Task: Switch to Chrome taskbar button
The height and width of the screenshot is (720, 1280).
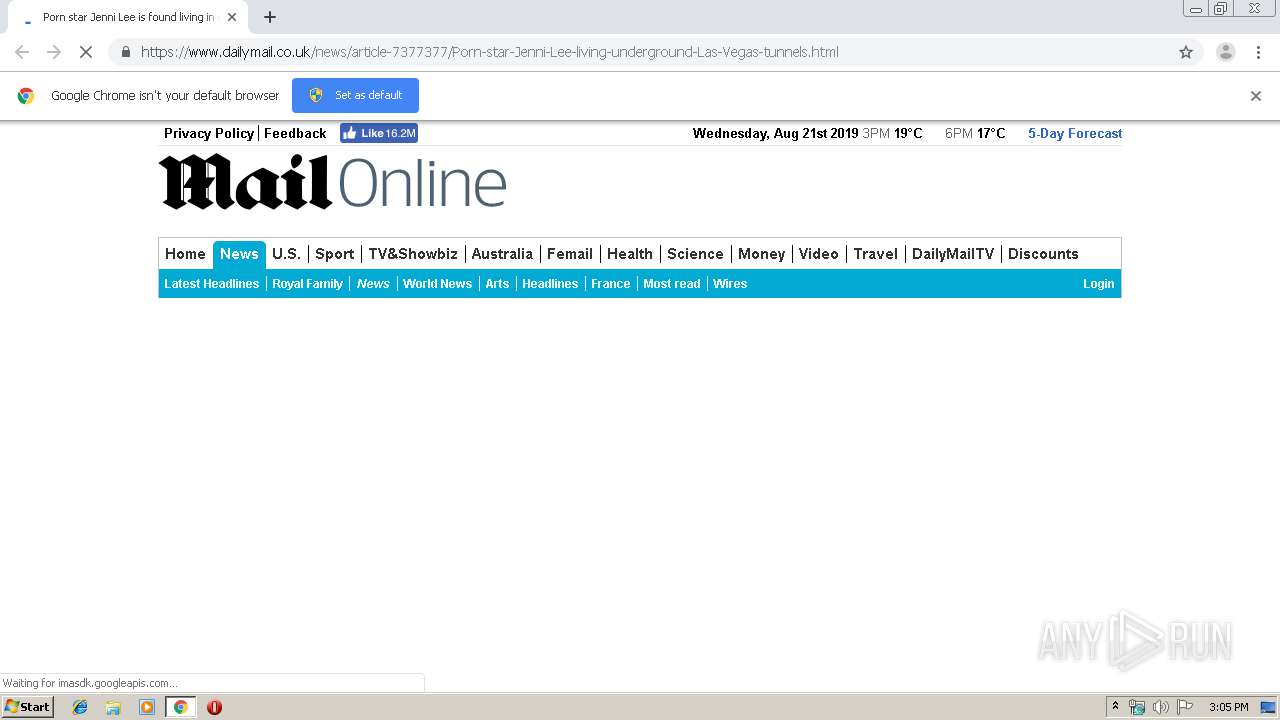Action: 180,707
